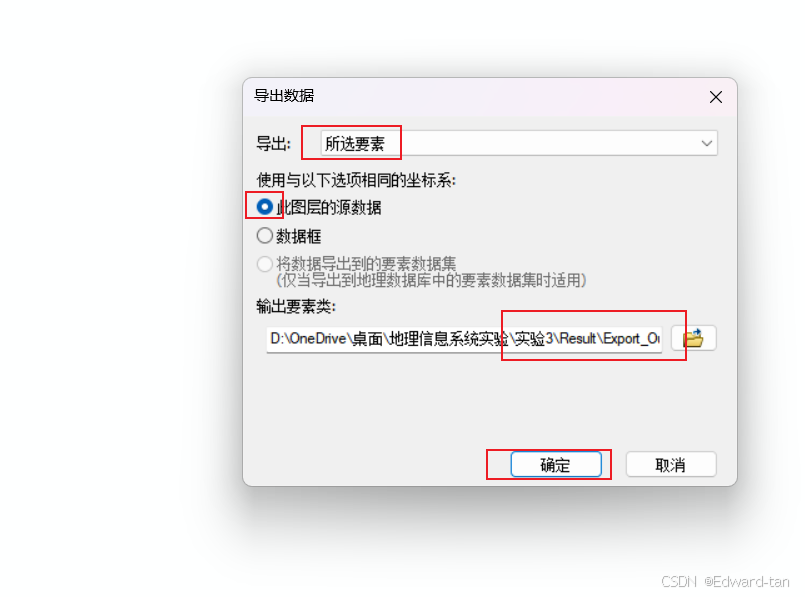Screen dimensions: 805x597
Task: Click the 导出: label beside combo box
Action: pos(274,144)
